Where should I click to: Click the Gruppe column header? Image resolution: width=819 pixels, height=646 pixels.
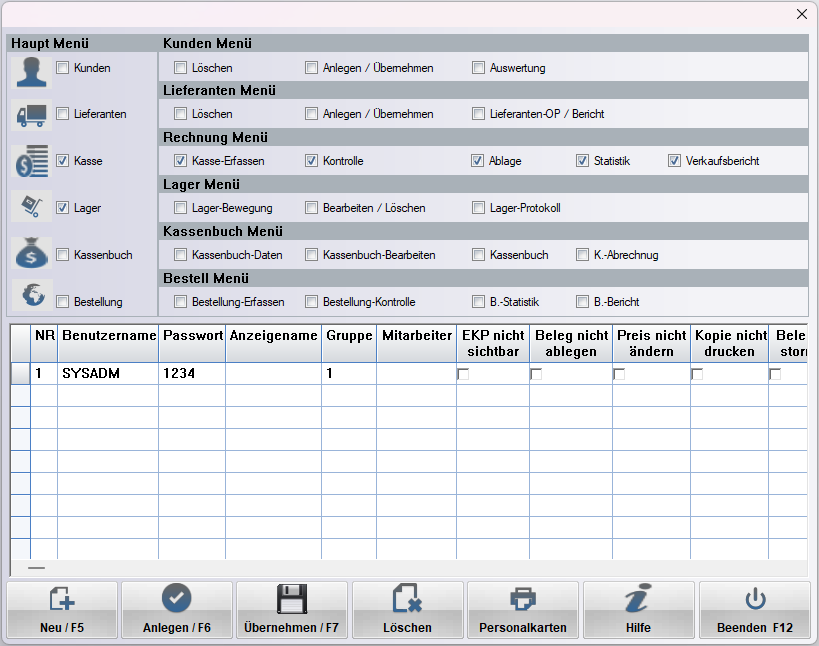tap(349, 343)
